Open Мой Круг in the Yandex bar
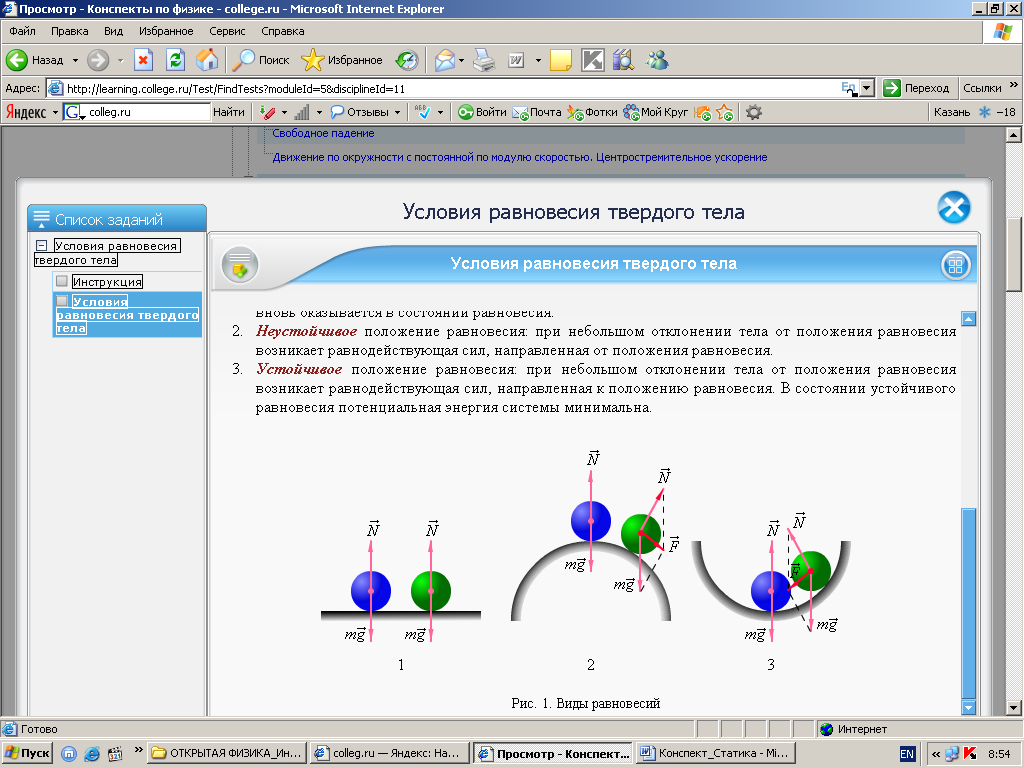This screenshot has height=768, width=1024. coord(656,112)
